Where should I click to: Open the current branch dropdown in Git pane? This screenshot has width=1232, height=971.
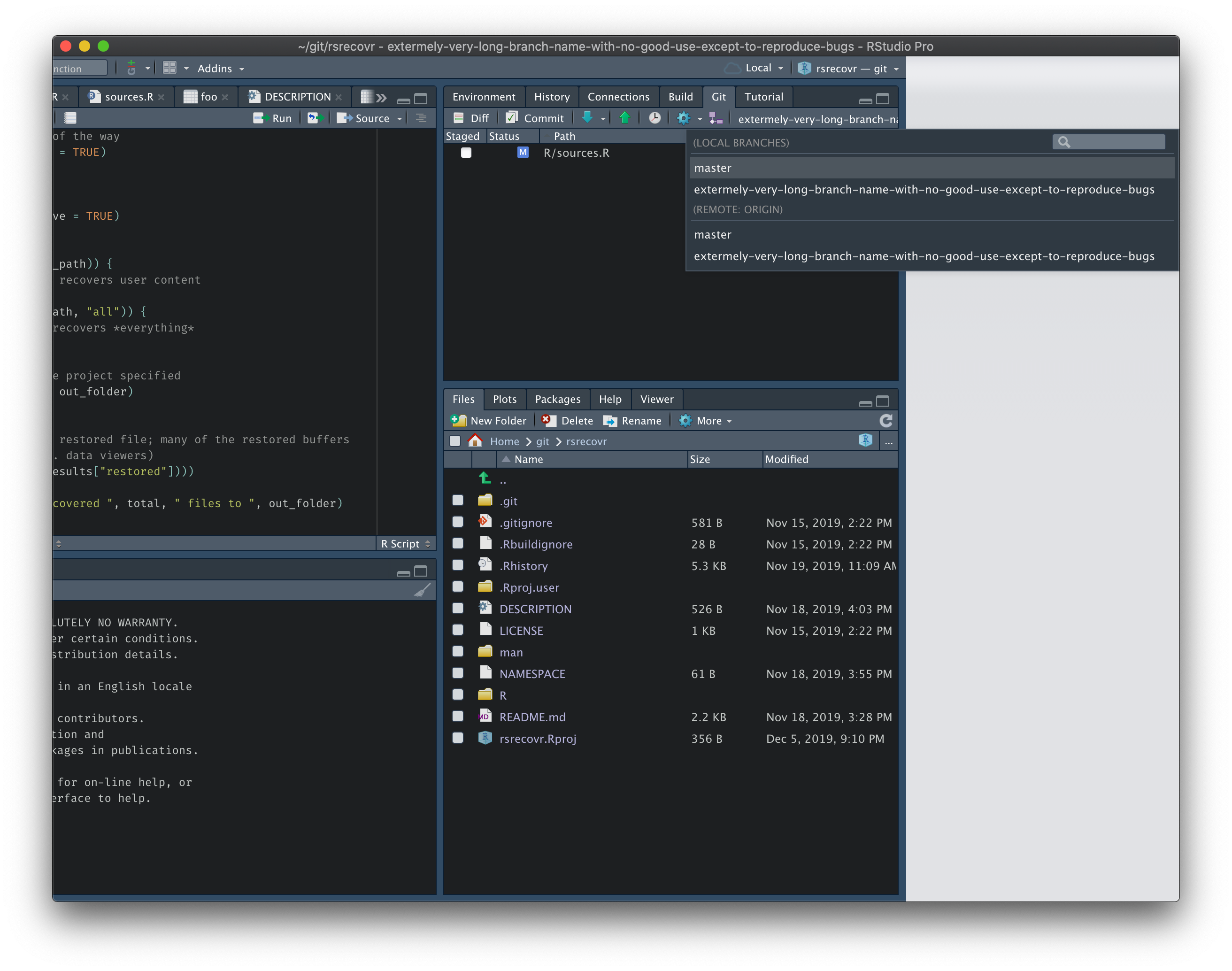point(816,119)
